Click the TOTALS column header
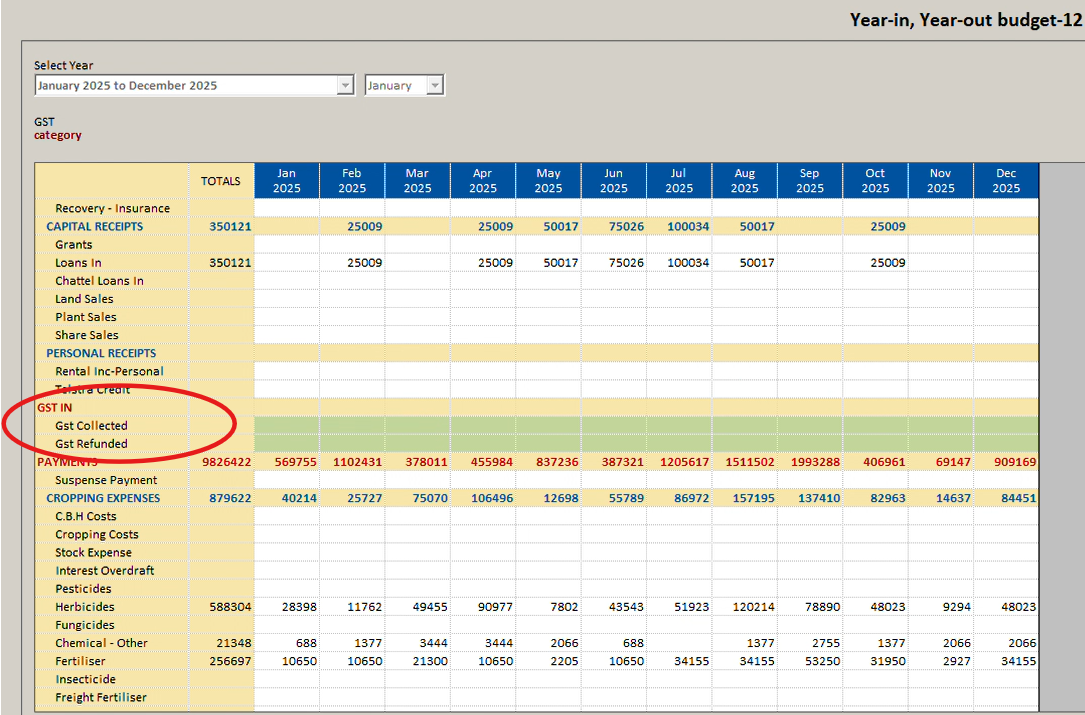This screenshot has width=1085, height=715. 221,181
